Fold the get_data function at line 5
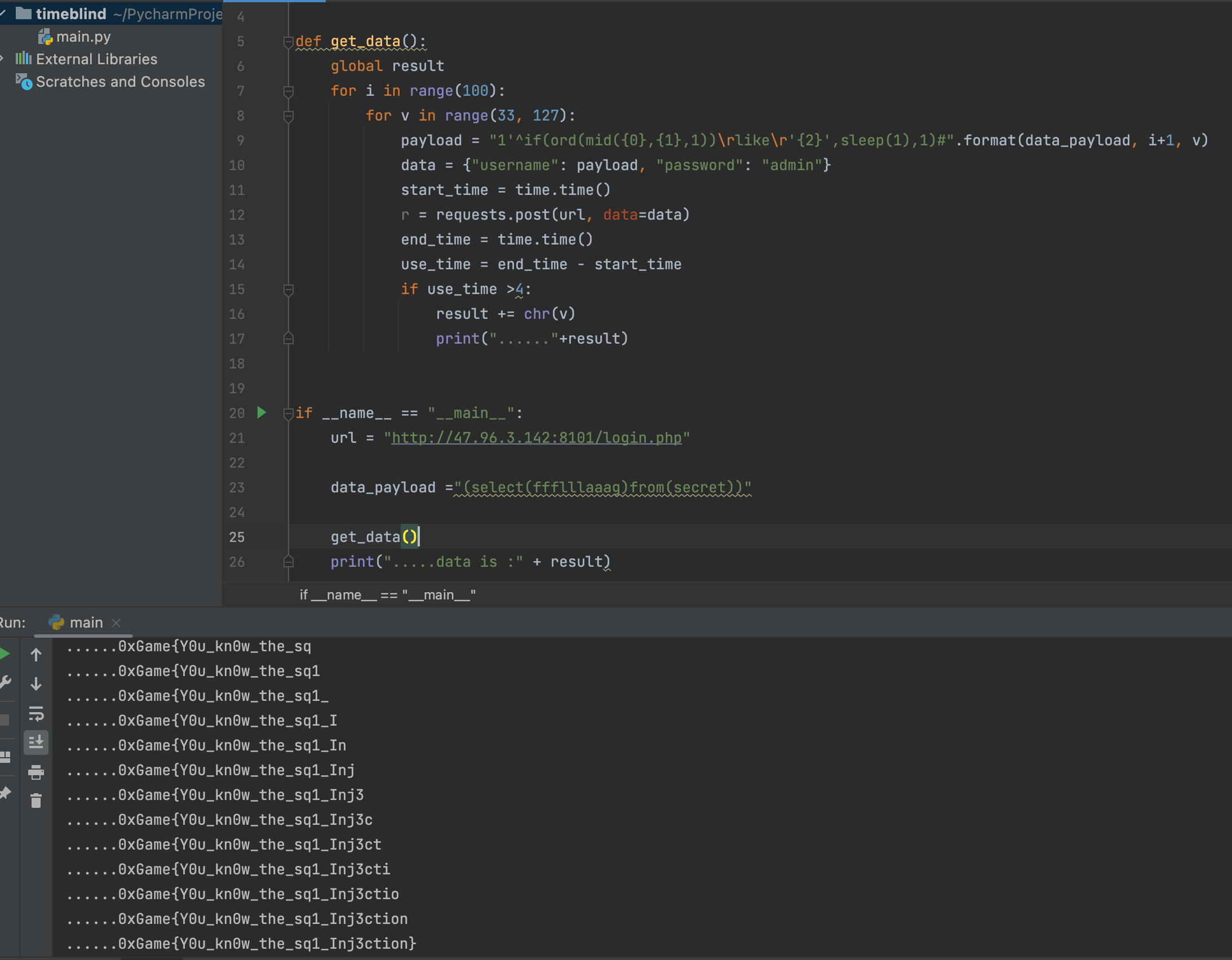This screenshot has height=960, width=1232. (x=288, y=42)
